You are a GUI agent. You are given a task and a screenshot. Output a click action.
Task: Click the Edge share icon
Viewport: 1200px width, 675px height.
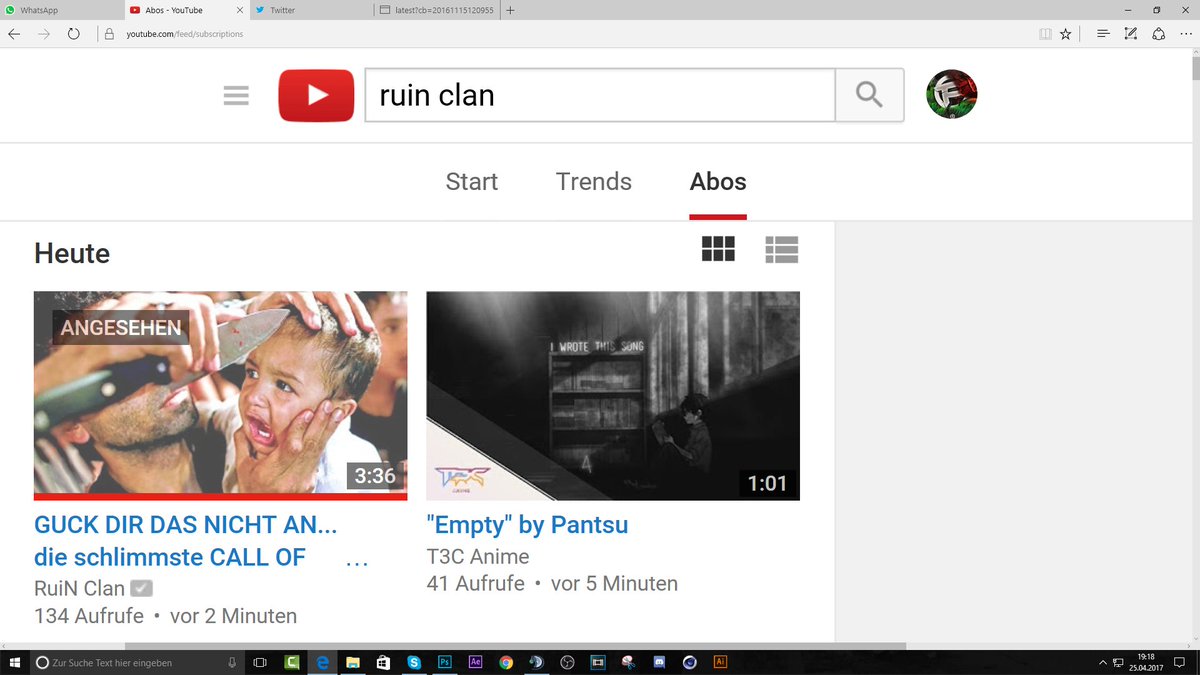1158,33
